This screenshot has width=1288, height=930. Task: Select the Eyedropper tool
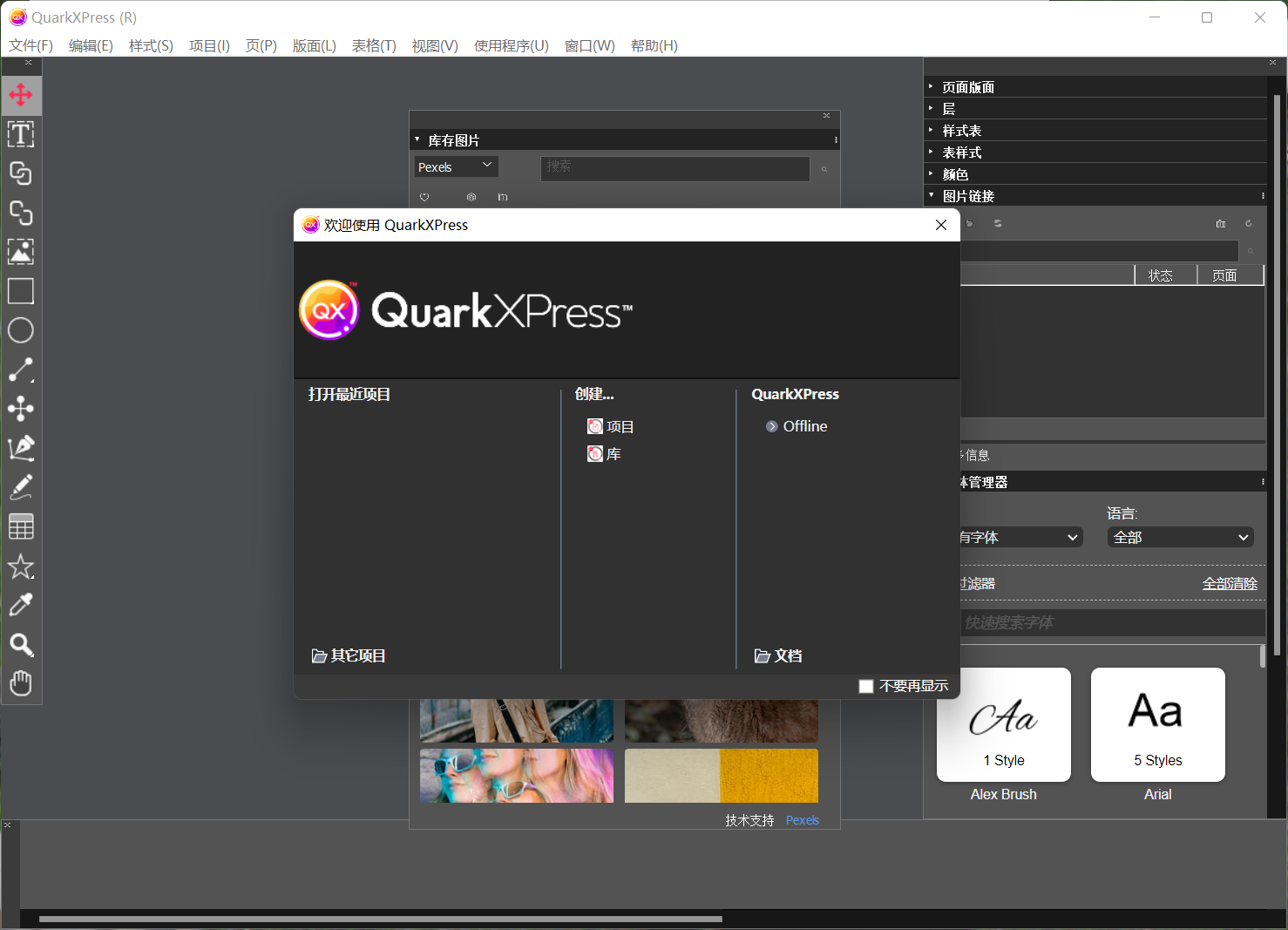point(21,605)
